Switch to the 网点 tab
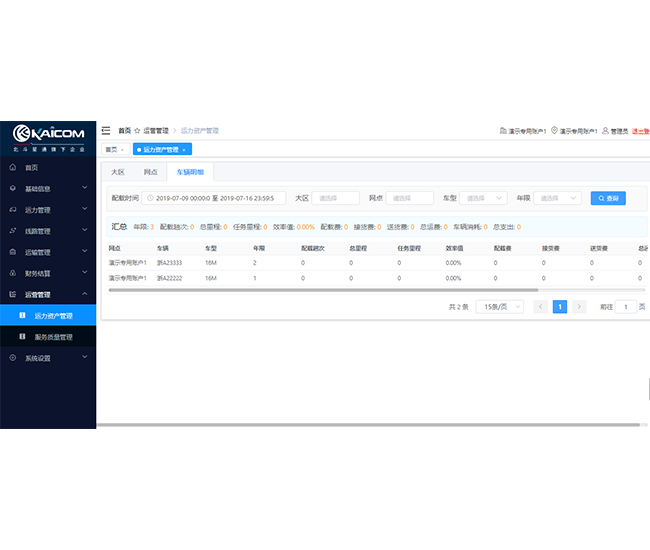 pos(150,172)
